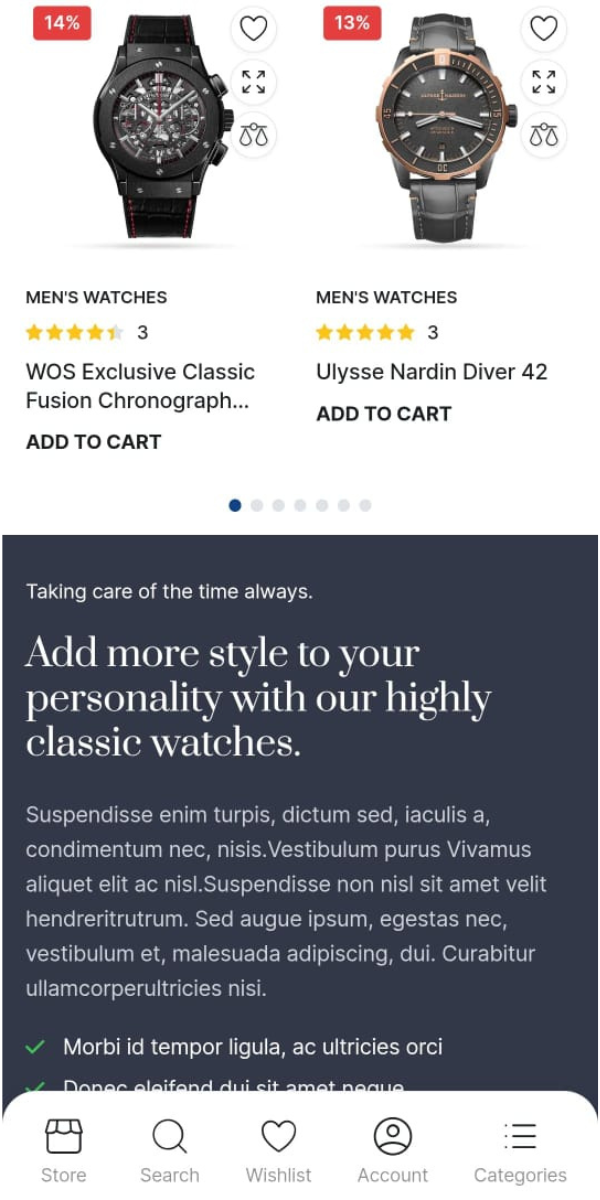Open WOS Exclusive Classic Fusion Chronograph title link
This screenshot has height=1200, width=600.
pyautogui.click(x=141, y=386)
